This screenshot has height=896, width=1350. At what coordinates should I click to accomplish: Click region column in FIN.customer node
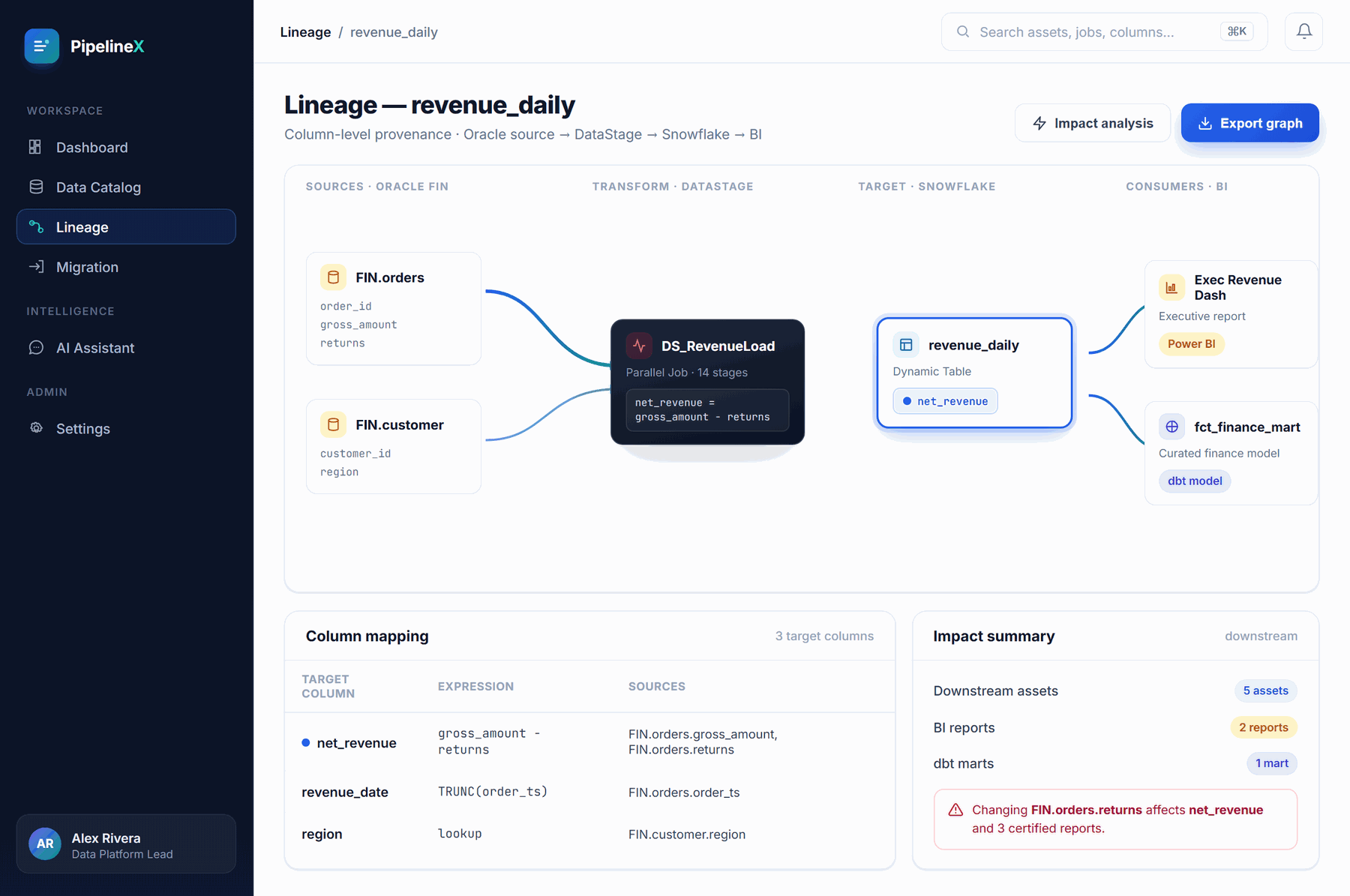(x=339, y=472)
